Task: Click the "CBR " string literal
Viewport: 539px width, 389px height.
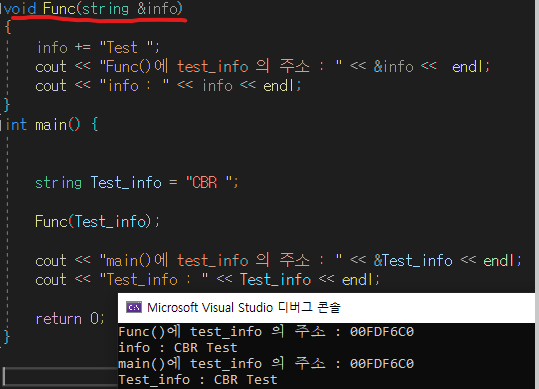Action: coord(209,182)
